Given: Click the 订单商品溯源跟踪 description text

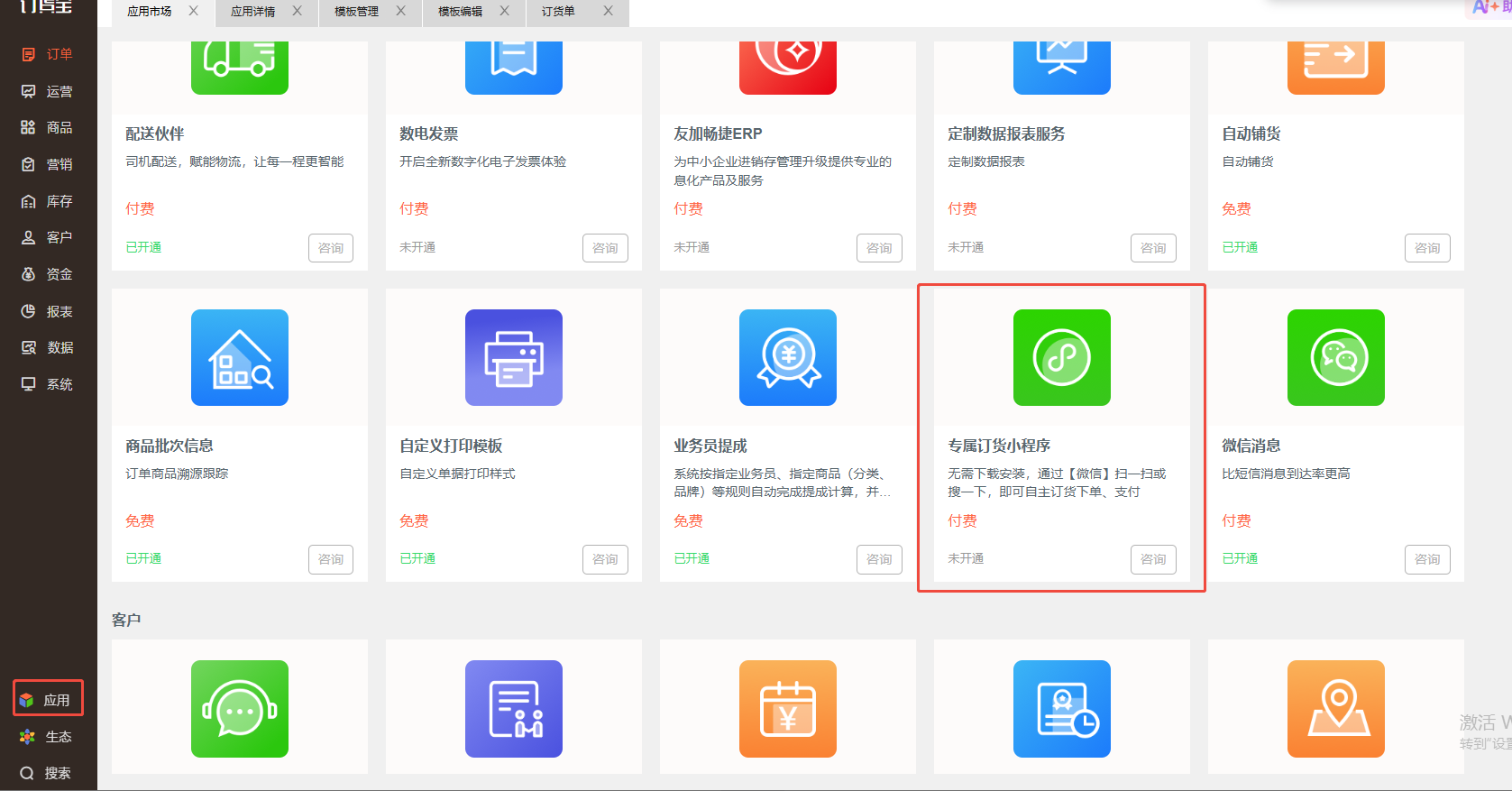Looking at the screenshot, I should pos(177,474).
